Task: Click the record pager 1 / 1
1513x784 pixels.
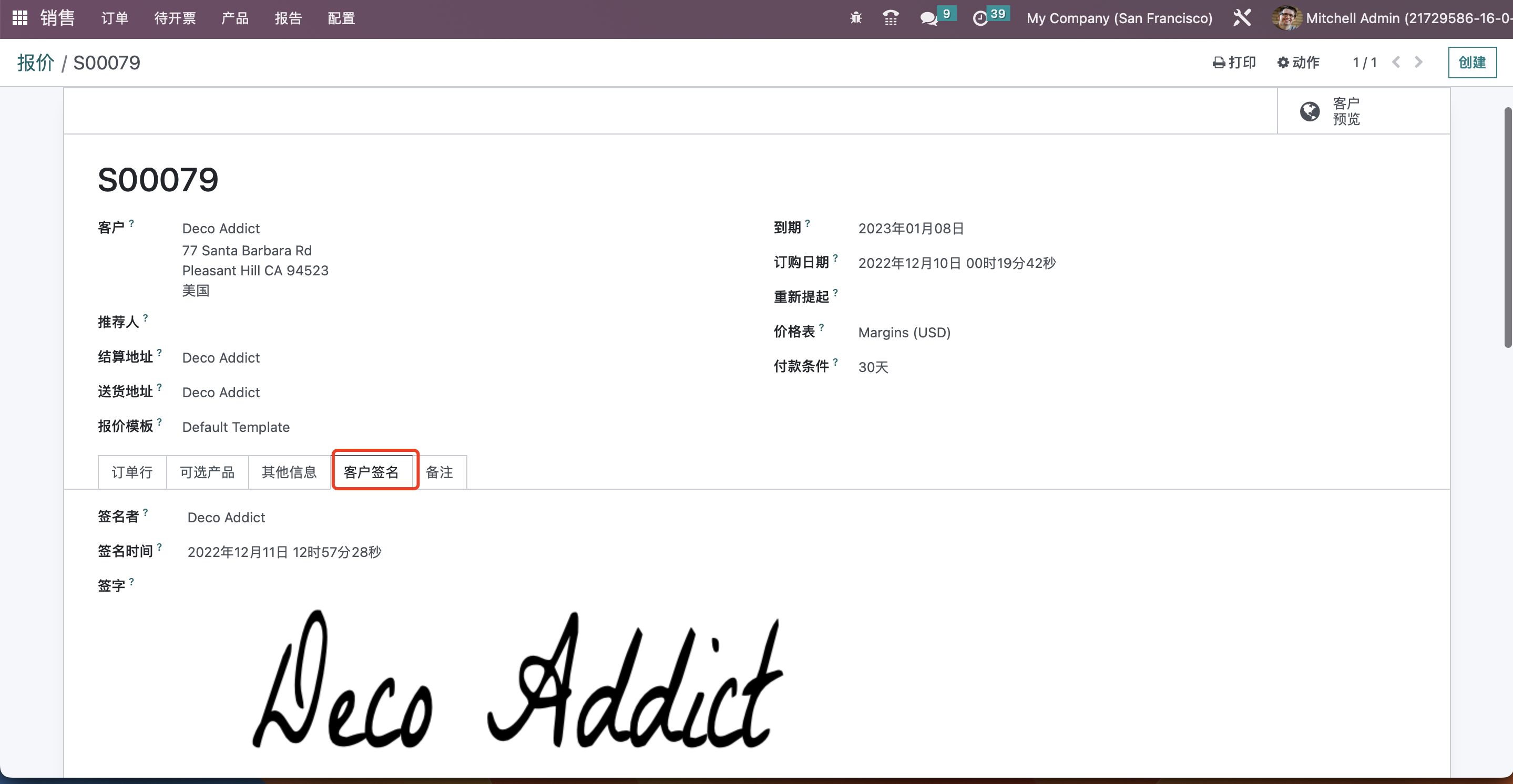Action: [1365, 62]
